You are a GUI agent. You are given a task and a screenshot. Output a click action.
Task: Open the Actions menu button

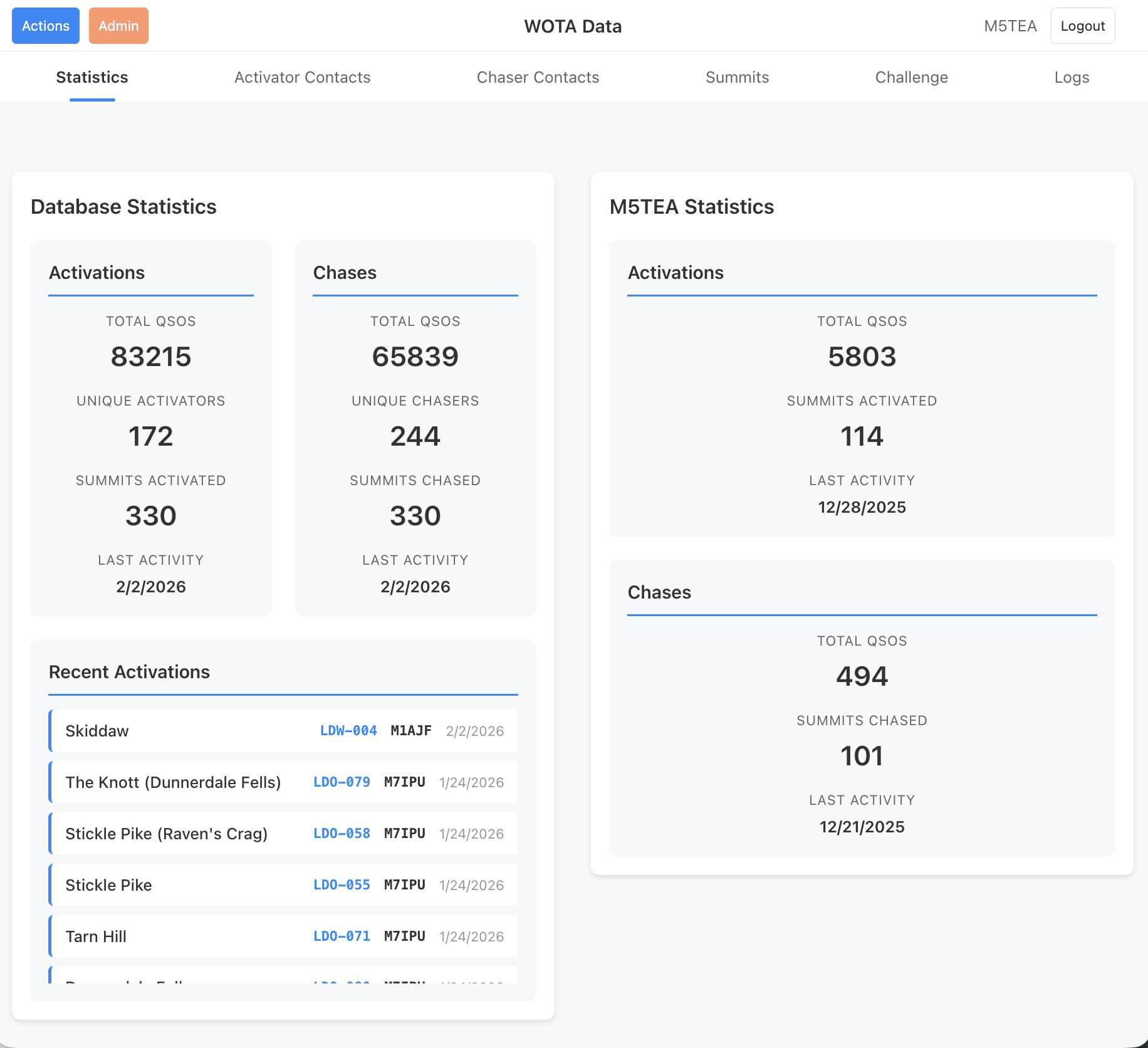point(46,26)
